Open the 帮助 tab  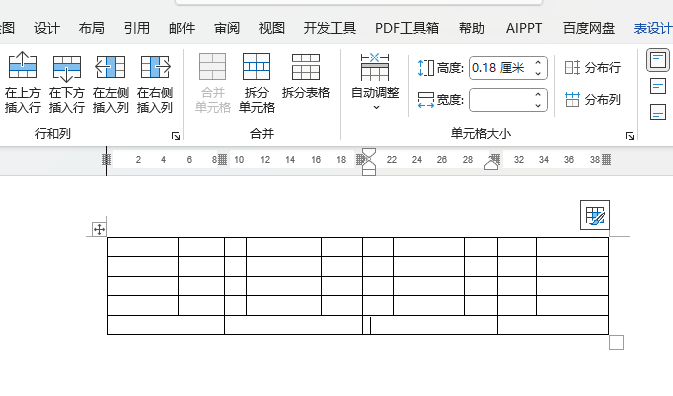coord(472,28)
